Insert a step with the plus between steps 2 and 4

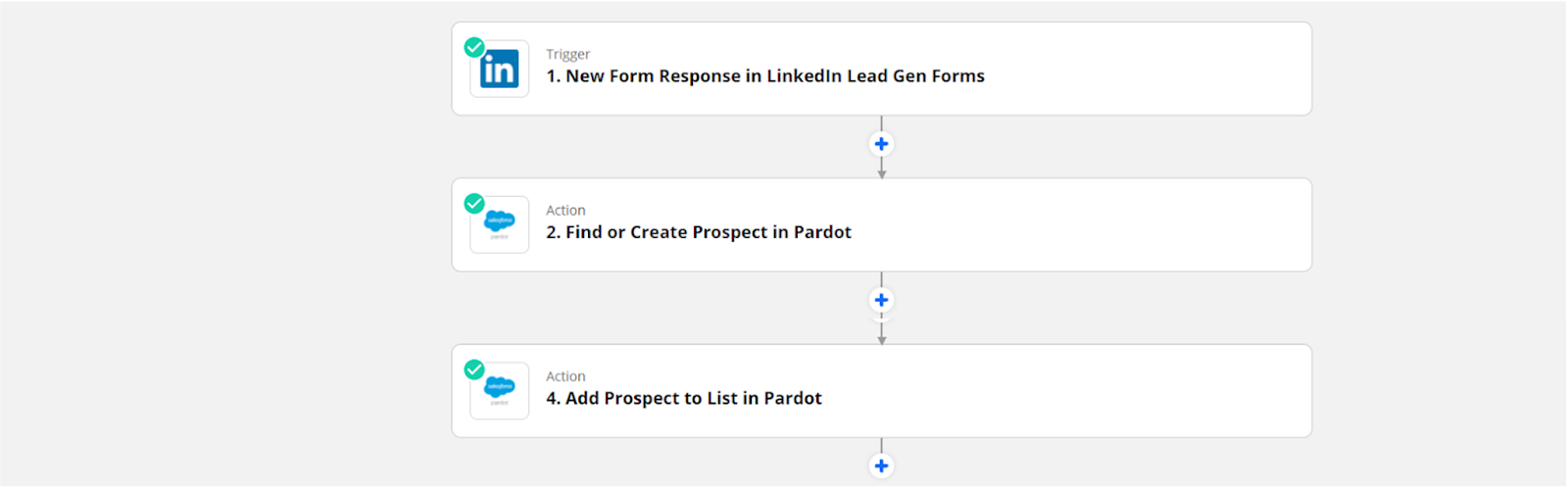pos(881,300)
